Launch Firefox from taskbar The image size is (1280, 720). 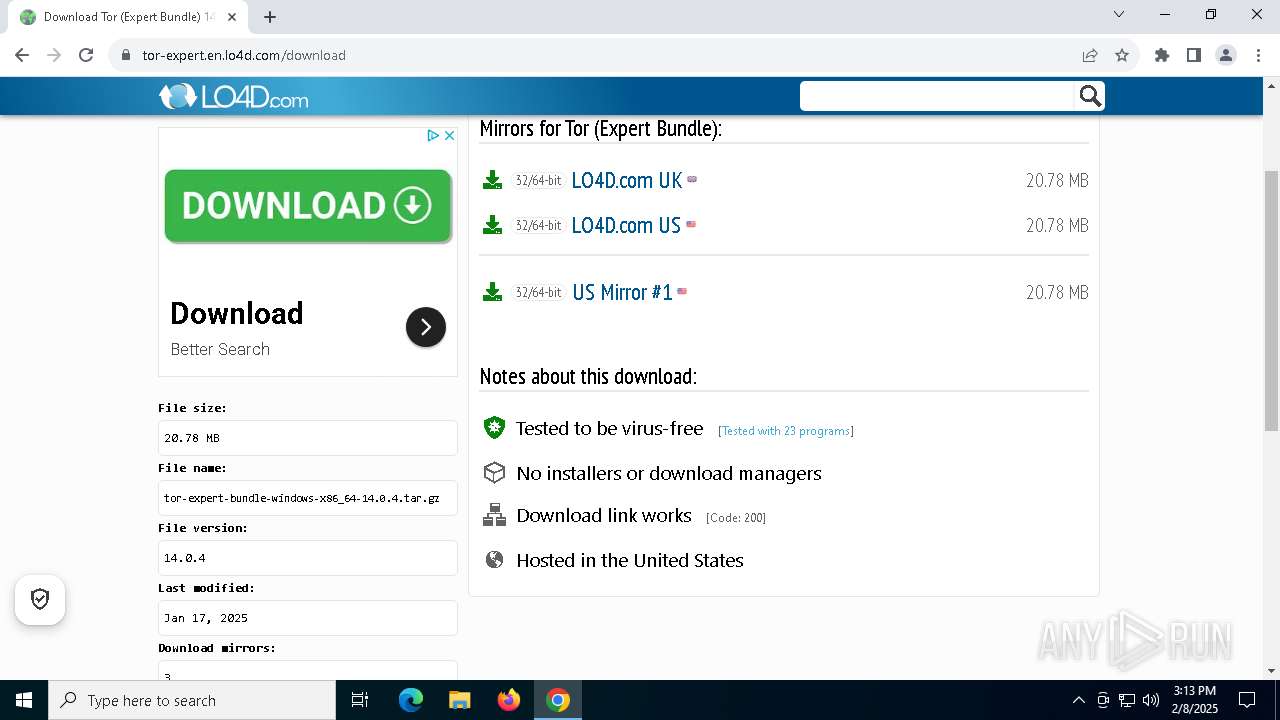(x=509, y=700)
